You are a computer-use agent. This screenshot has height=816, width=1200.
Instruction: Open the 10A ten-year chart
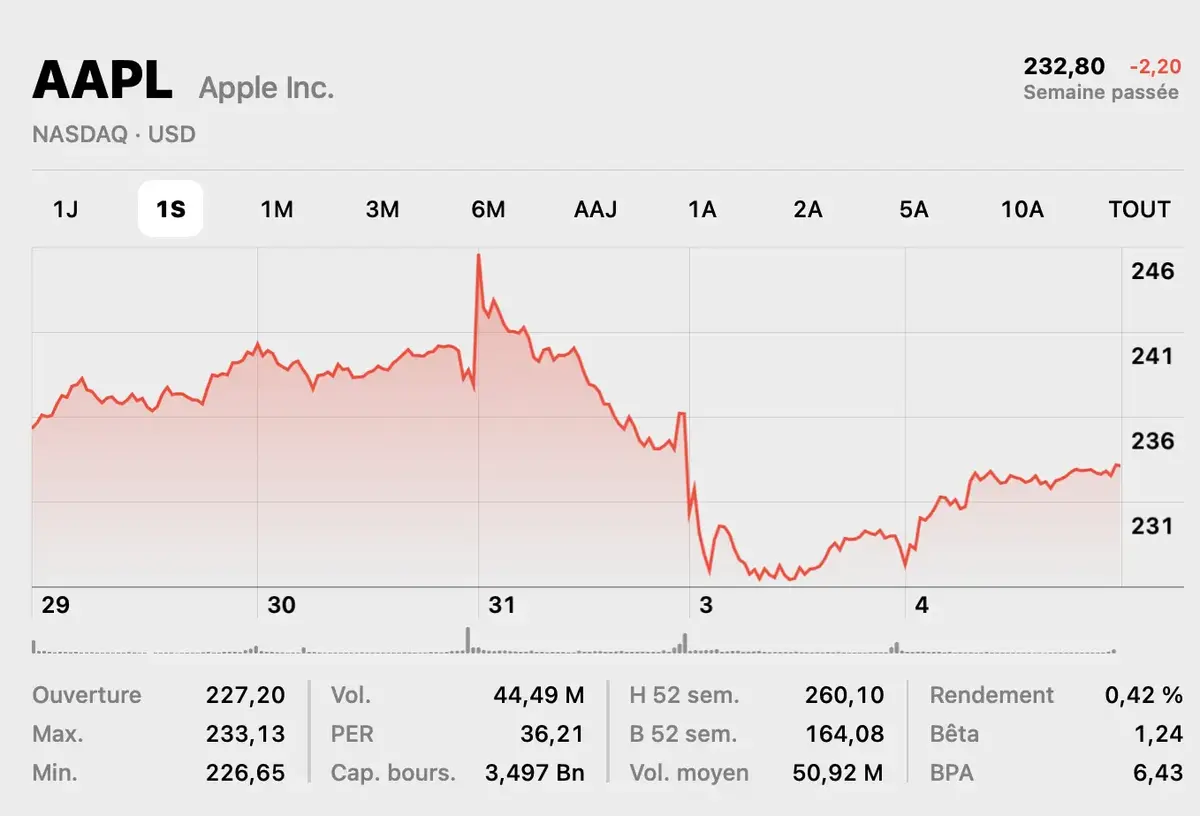pos(1021,209)
